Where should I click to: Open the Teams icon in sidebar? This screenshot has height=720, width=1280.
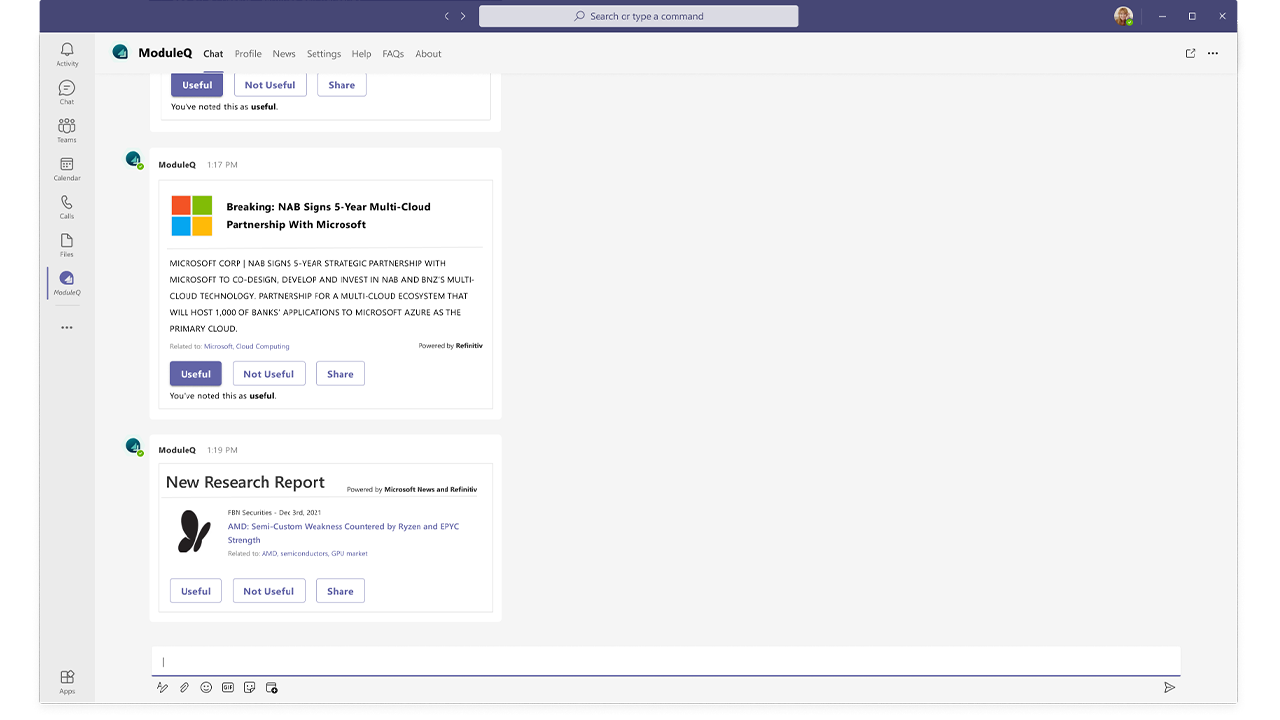pos(67,130)
